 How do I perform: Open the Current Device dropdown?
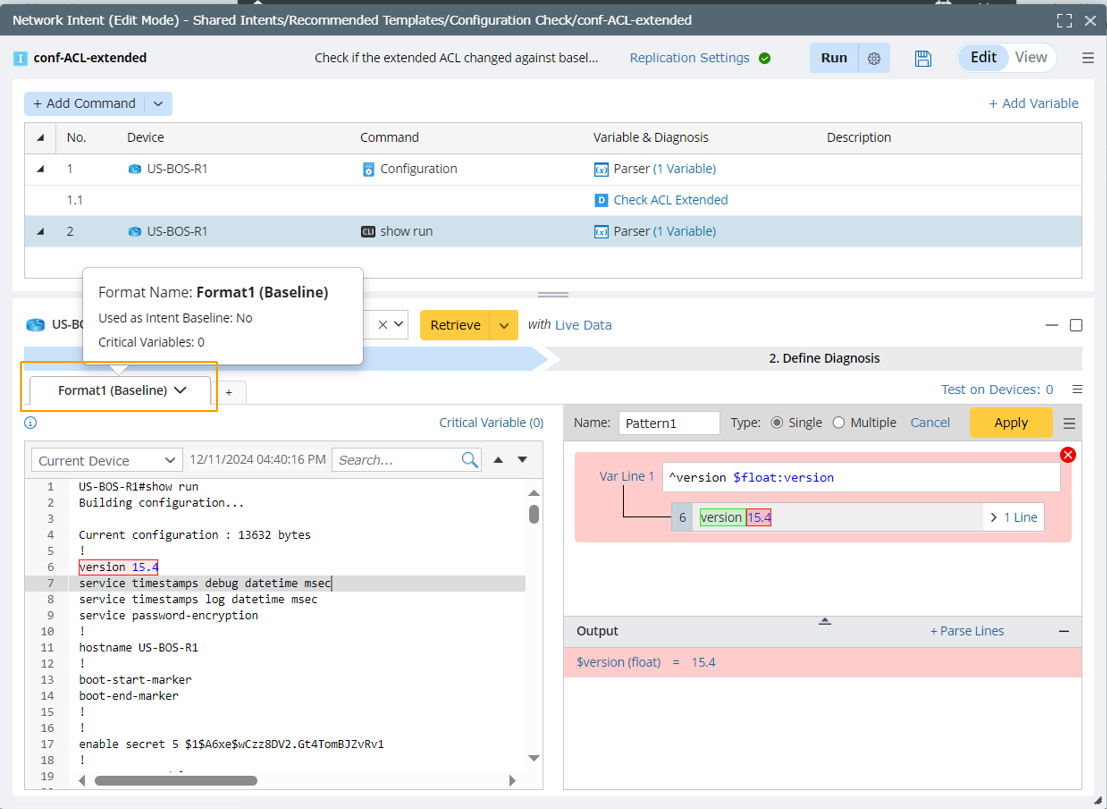tap(107, 460)
